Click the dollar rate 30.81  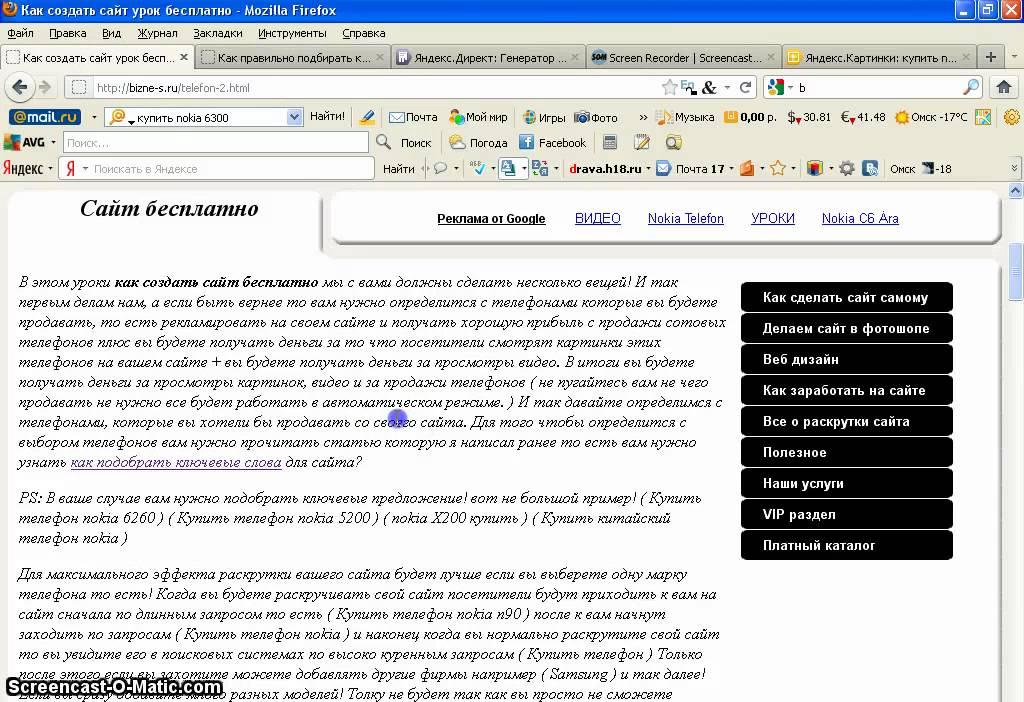click(809, 117)
